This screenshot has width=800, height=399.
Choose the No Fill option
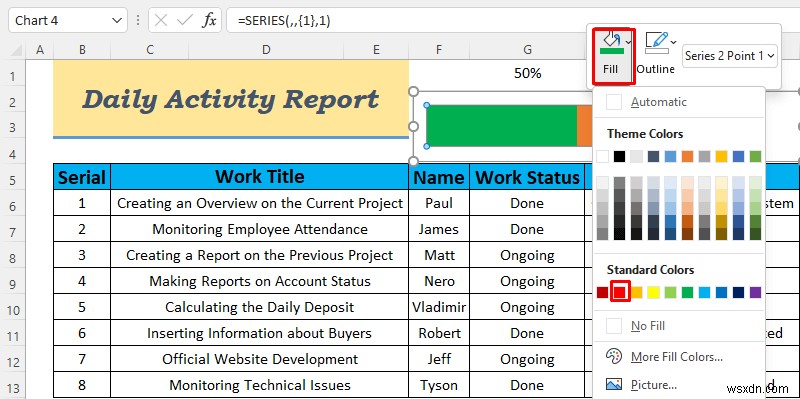(679, 326)
